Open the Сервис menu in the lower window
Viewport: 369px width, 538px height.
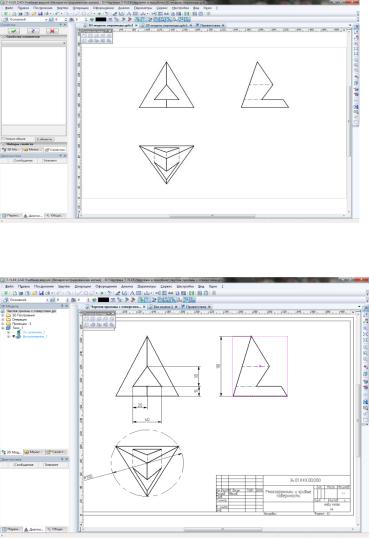coord(166,286)
